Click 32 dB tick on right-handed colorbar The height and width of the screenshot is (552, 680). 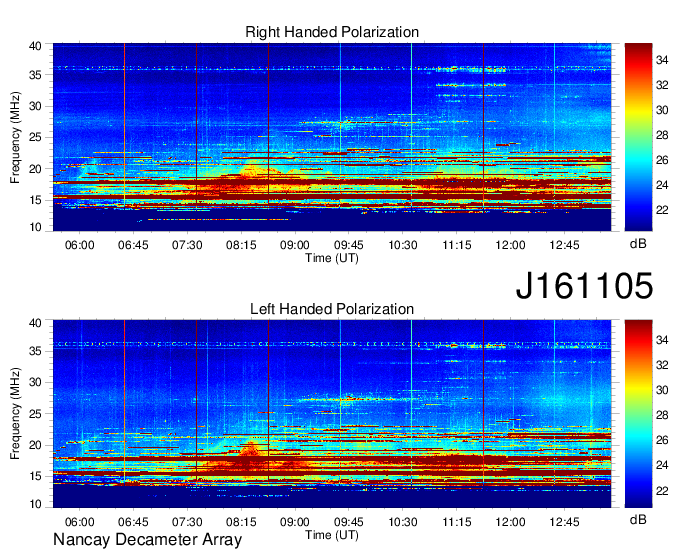[662, 85]
